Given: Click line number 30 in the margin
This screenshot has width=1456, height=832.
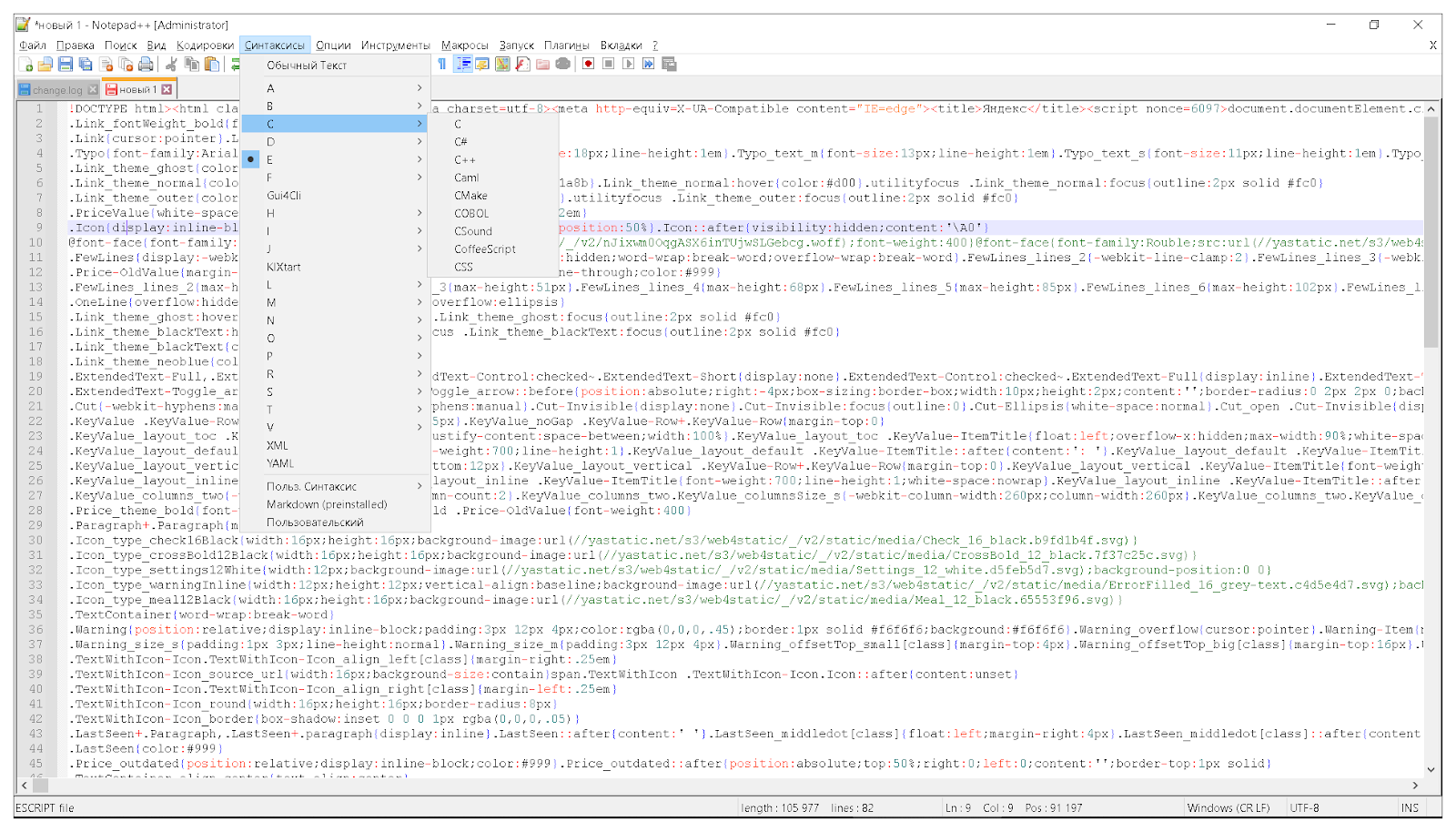Looking at the screenshot, I should pos(35,540).
